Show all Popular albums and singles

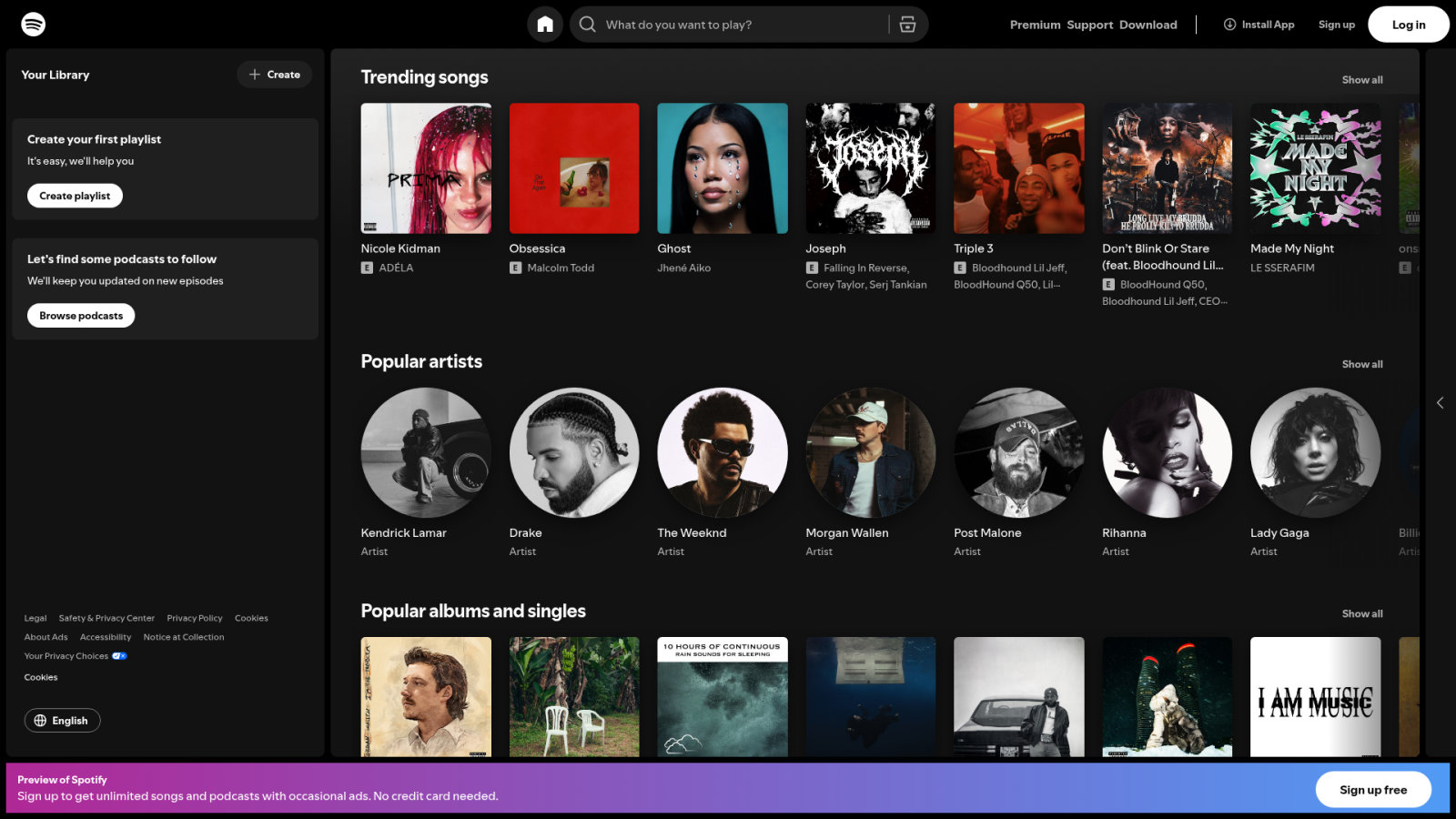point(1362,614)
